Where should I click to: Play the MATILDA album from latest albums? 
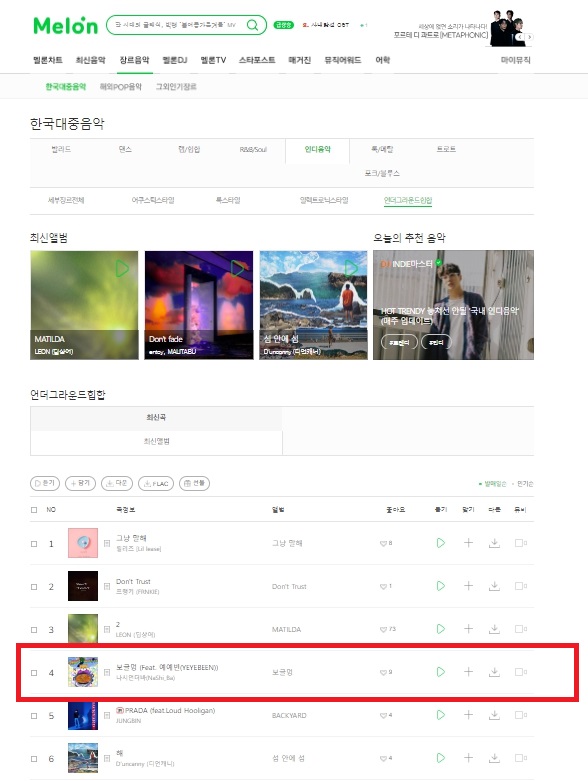[x=122, y=268]
